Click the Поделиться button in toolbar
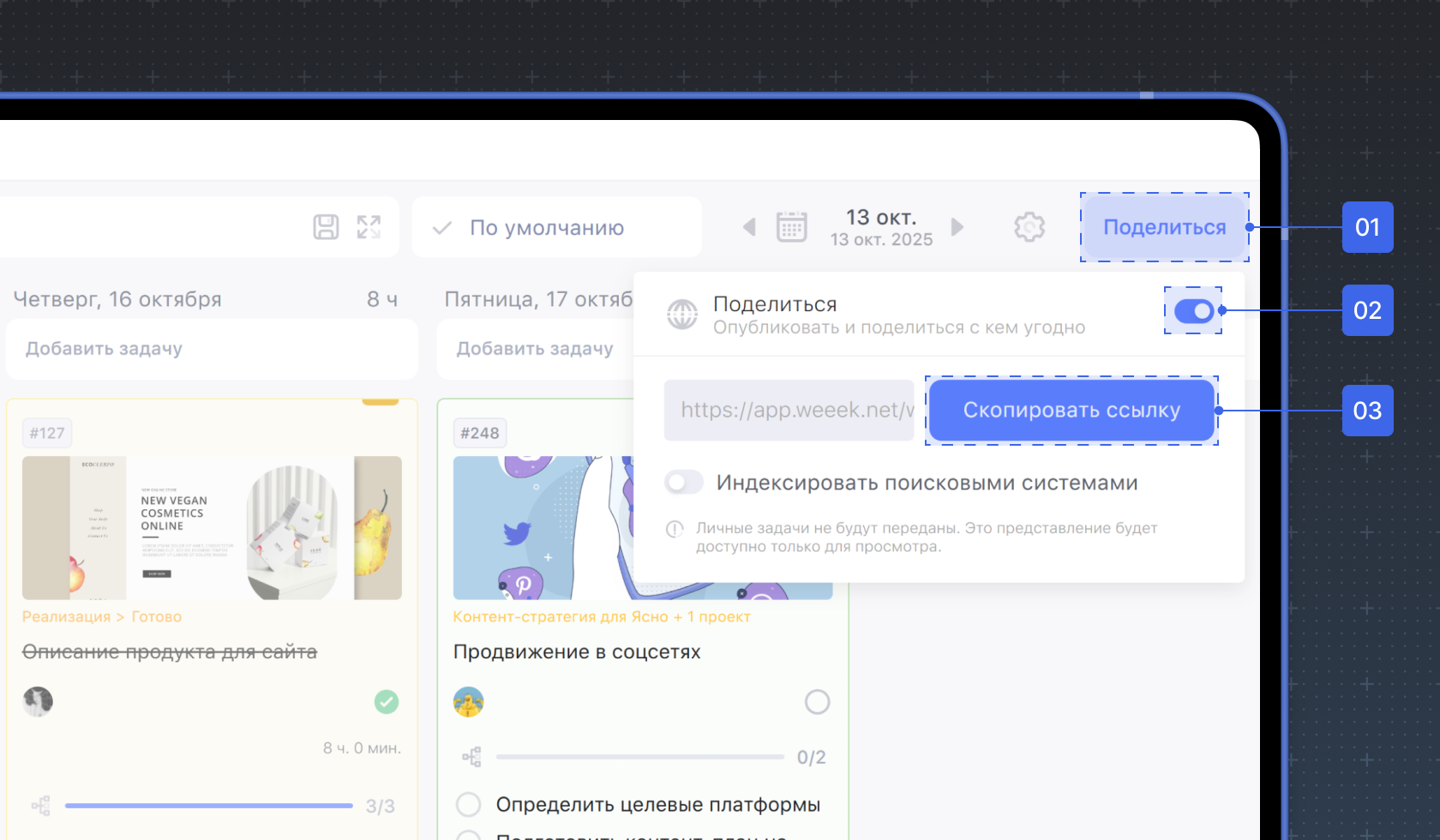The image size is (1440, 840). tap(1164, 227)
